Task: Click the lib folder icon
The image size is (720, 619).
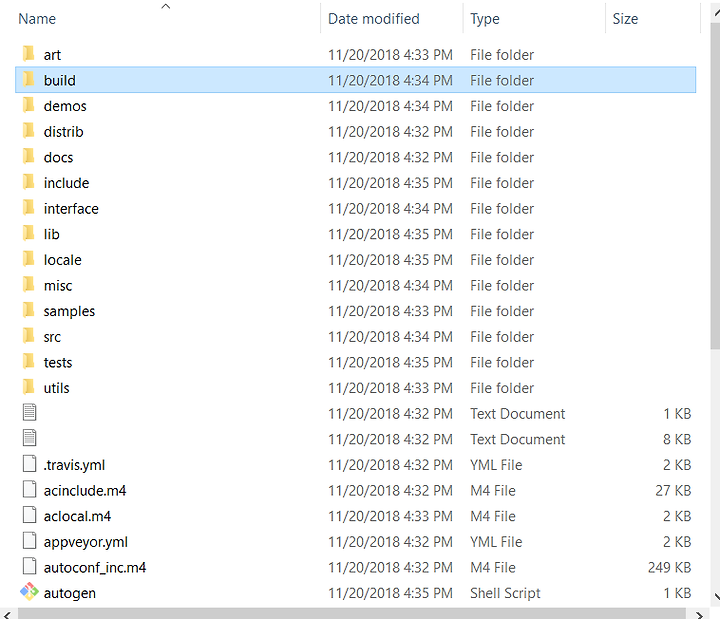Action: (x=28, y=233)
